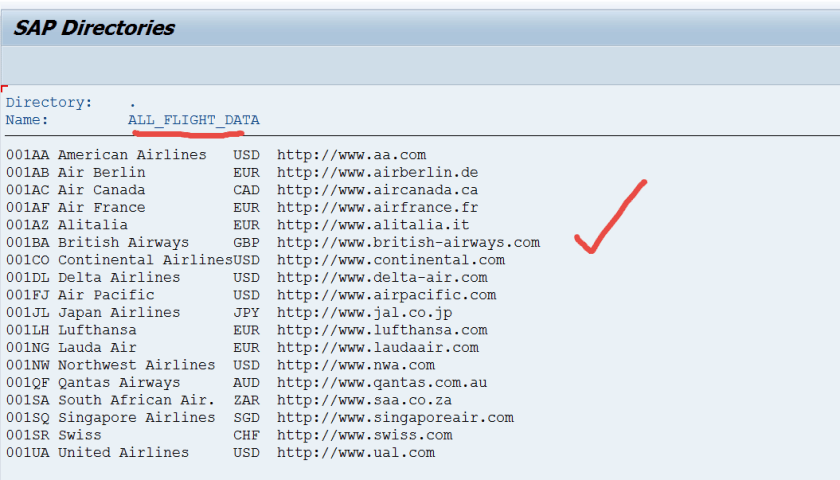This screenshot has width=840, height=480.
Task: Click the http://www.ual.com URL
Action: 356,453
